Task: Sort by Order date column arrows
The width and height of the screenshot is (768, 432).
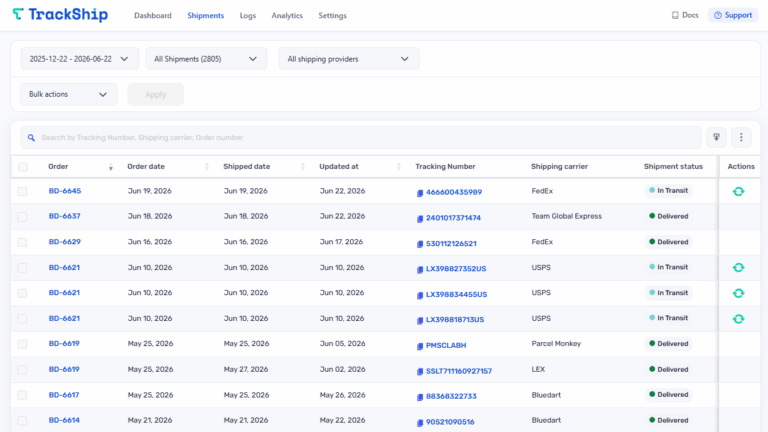Action: [x=207, y=167]
